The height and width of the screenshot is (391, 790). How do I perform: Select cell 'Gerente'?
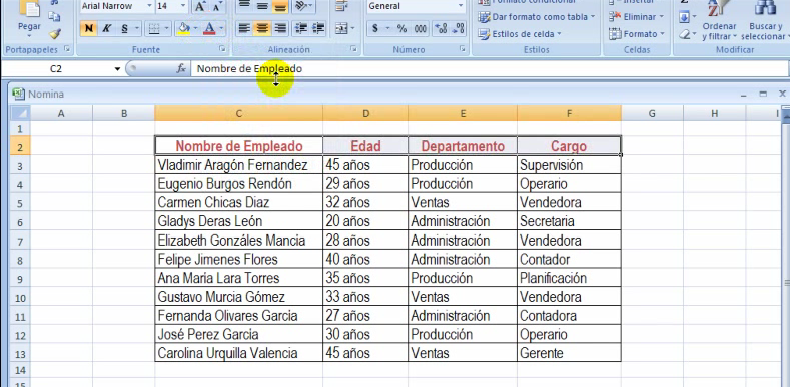point(569,353)
